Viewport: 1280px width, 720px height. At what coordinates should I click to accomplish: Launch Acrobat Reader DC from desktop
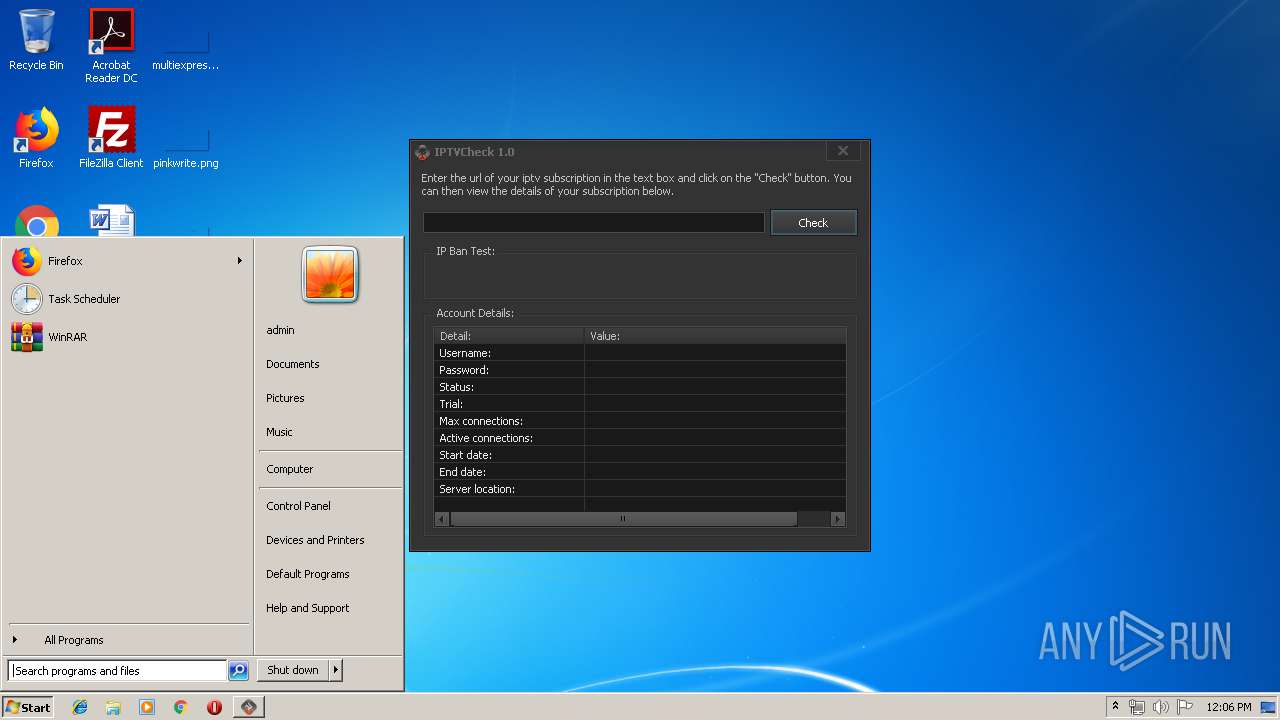click(x=111, y=46)
